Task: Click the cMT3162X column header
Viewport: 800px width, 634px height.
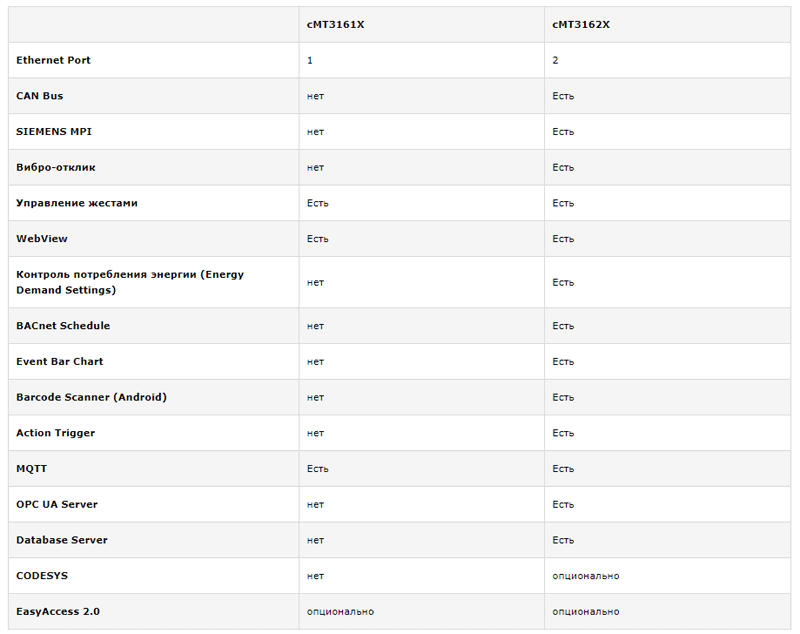Action: [581, 24]
